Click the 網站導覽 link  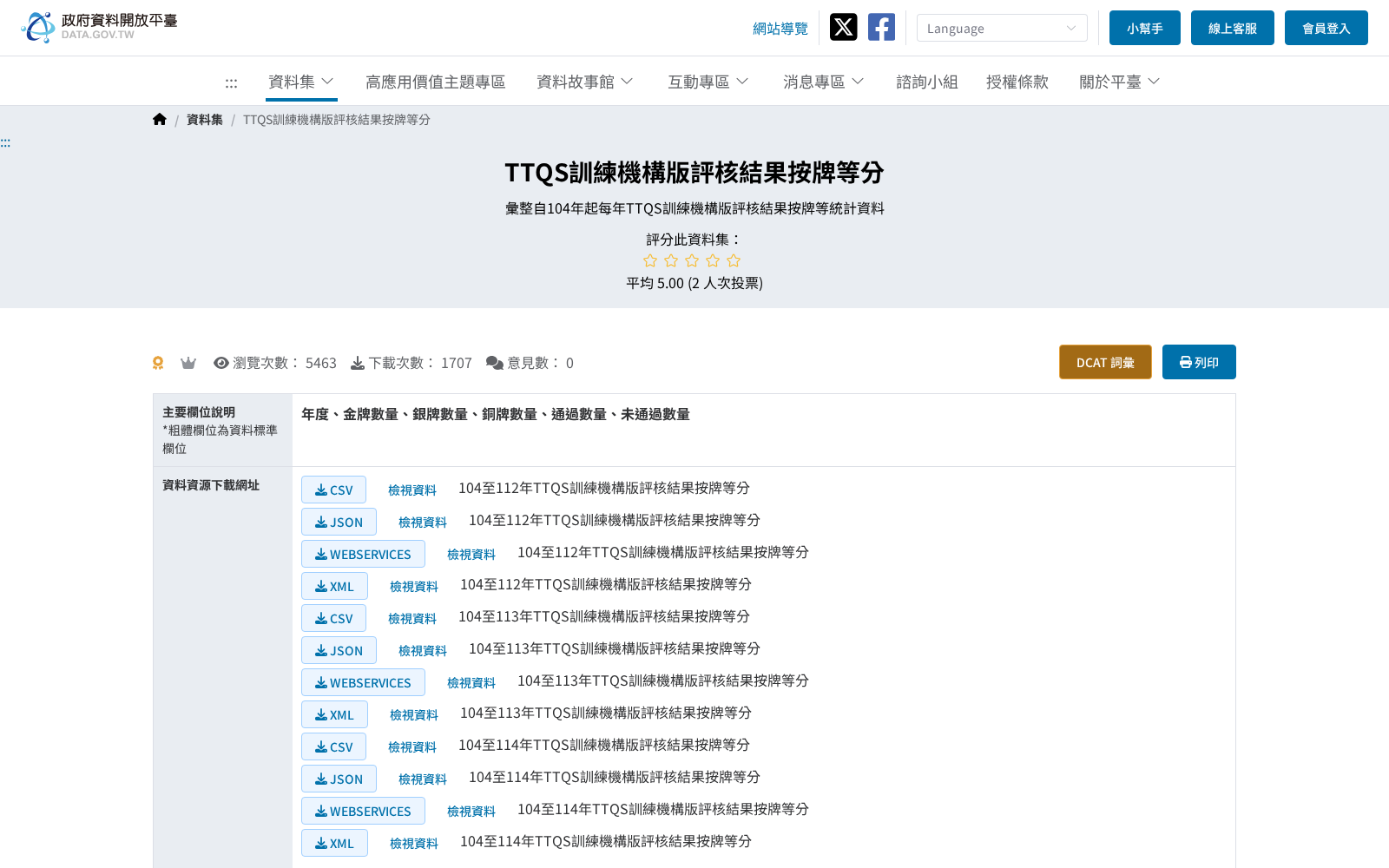(x=780, y=29)
